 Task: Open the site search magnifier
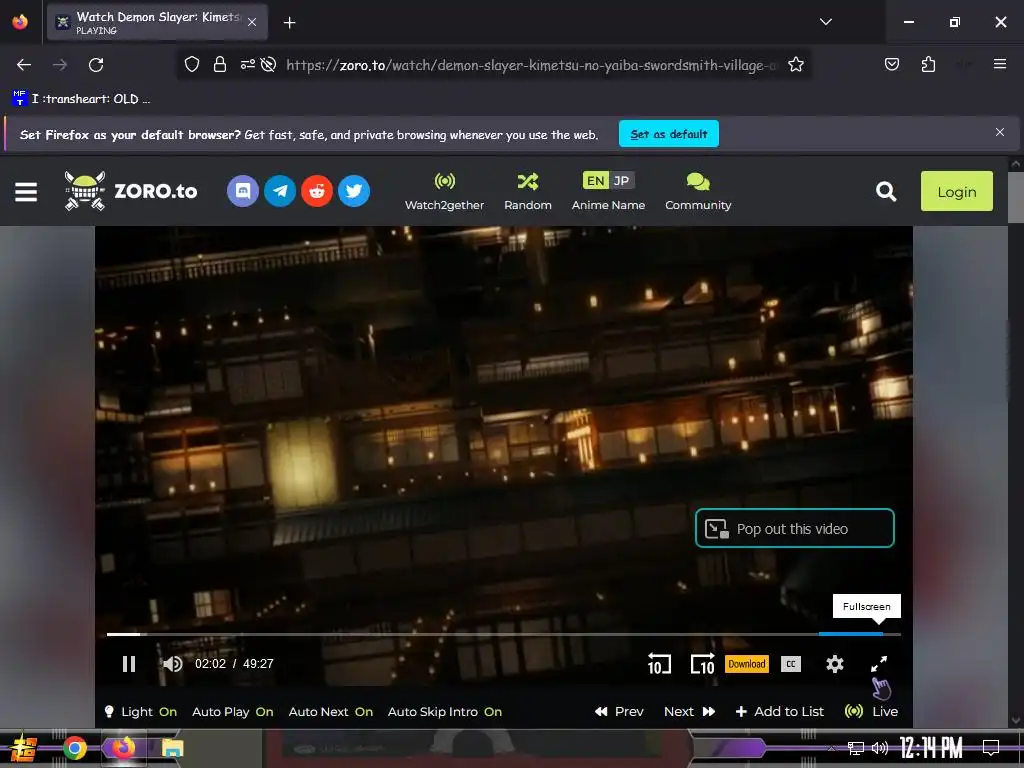tap(886, 191)
